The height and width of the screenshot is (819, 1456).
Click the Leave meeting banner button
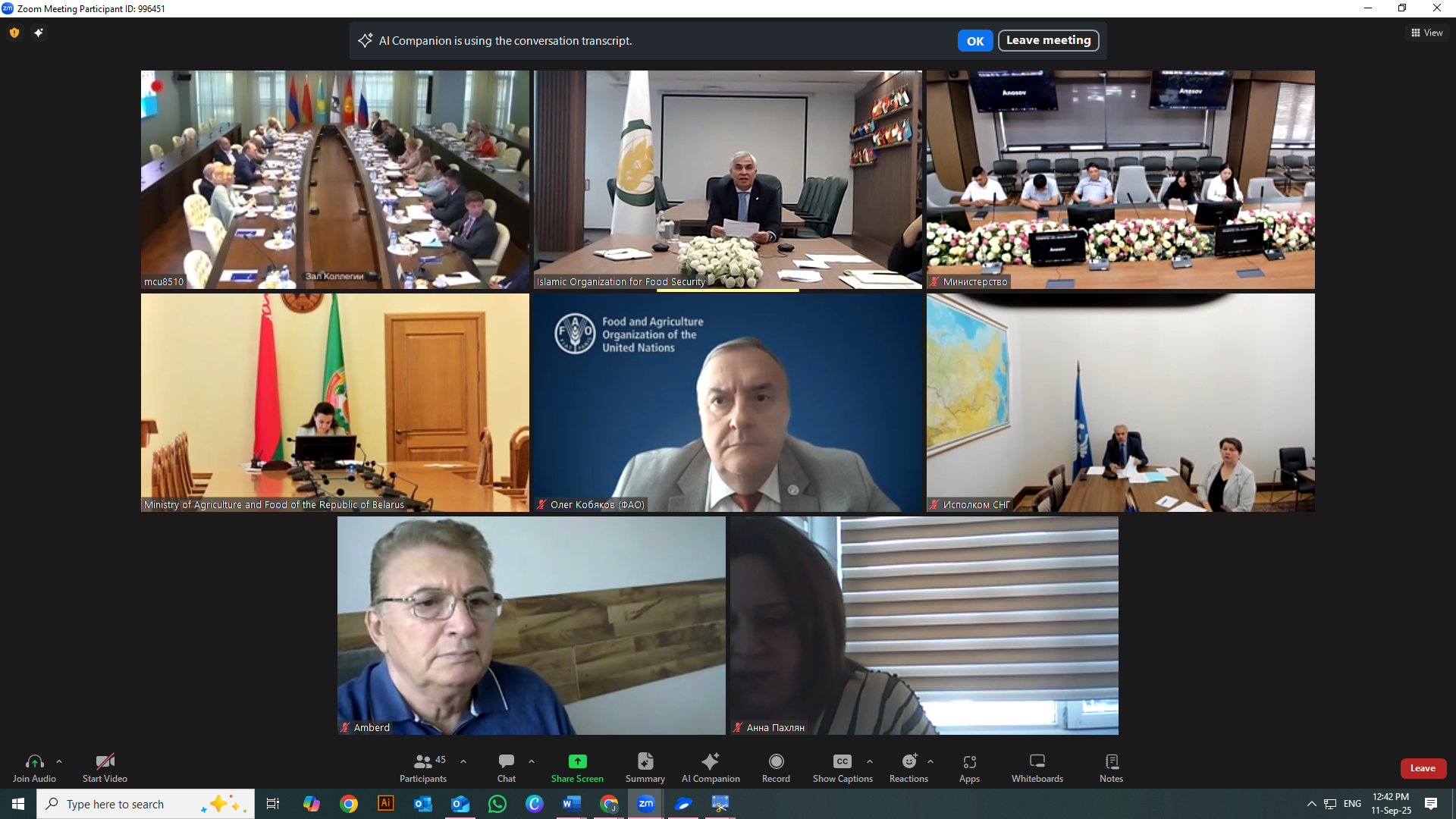(x=1048, y=40)
